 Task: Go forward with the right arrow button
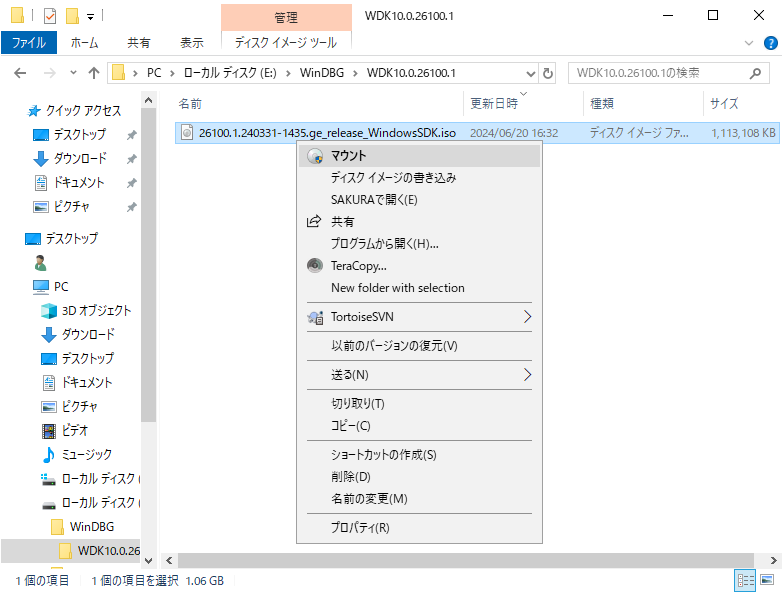pos(49,73)
